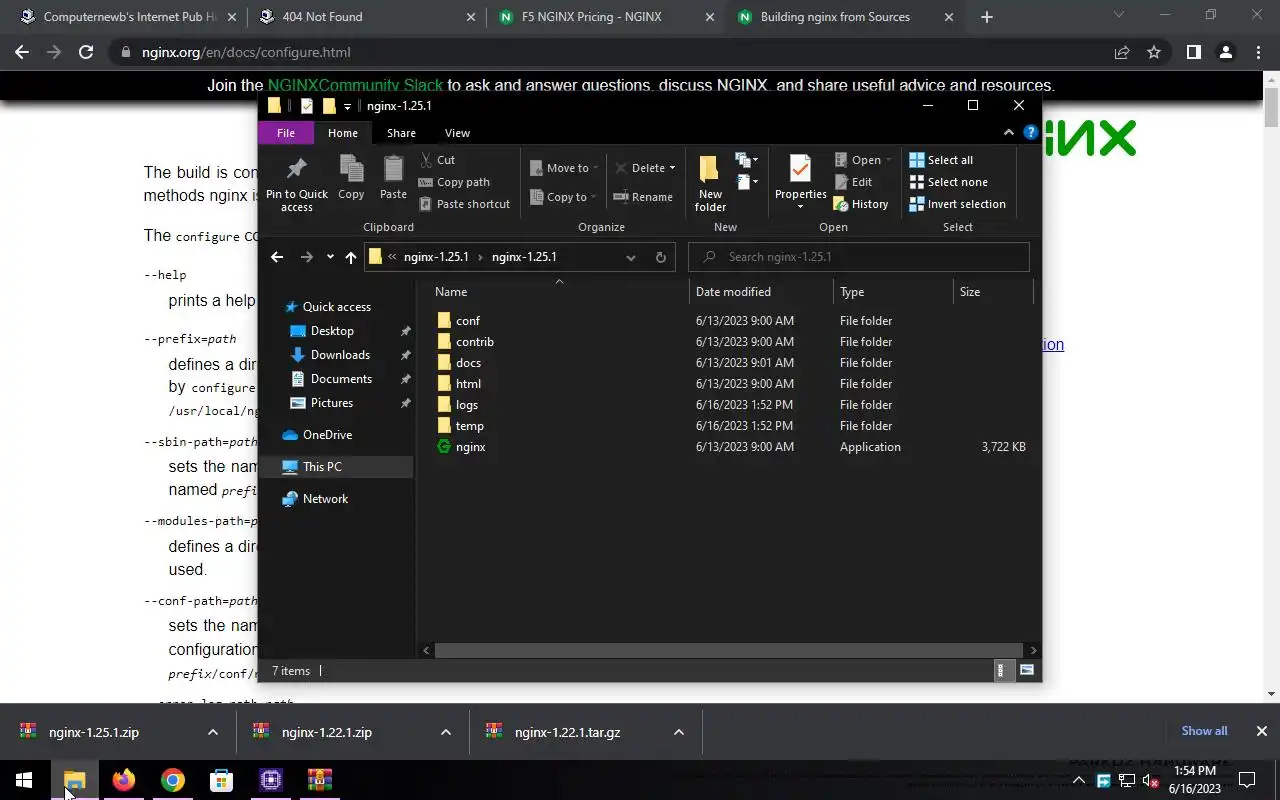Click the Search nginx-1.25.1 field
This screenshot has width=1280, height=800.
pyautogui.click(x=859, y=257)
